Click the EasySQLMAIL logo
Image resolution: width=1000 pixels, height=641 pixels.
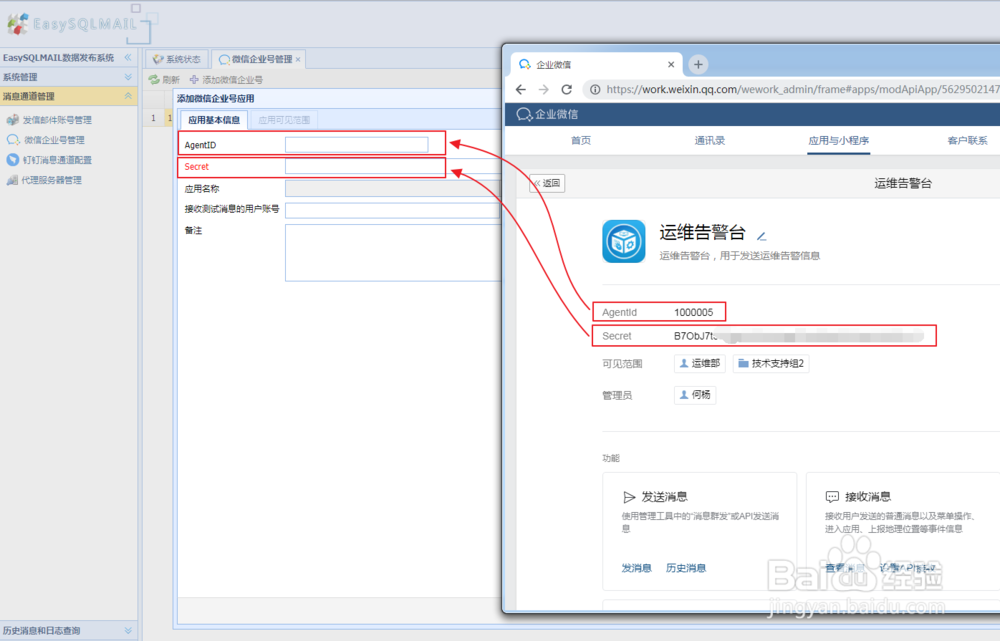point(71,24)
